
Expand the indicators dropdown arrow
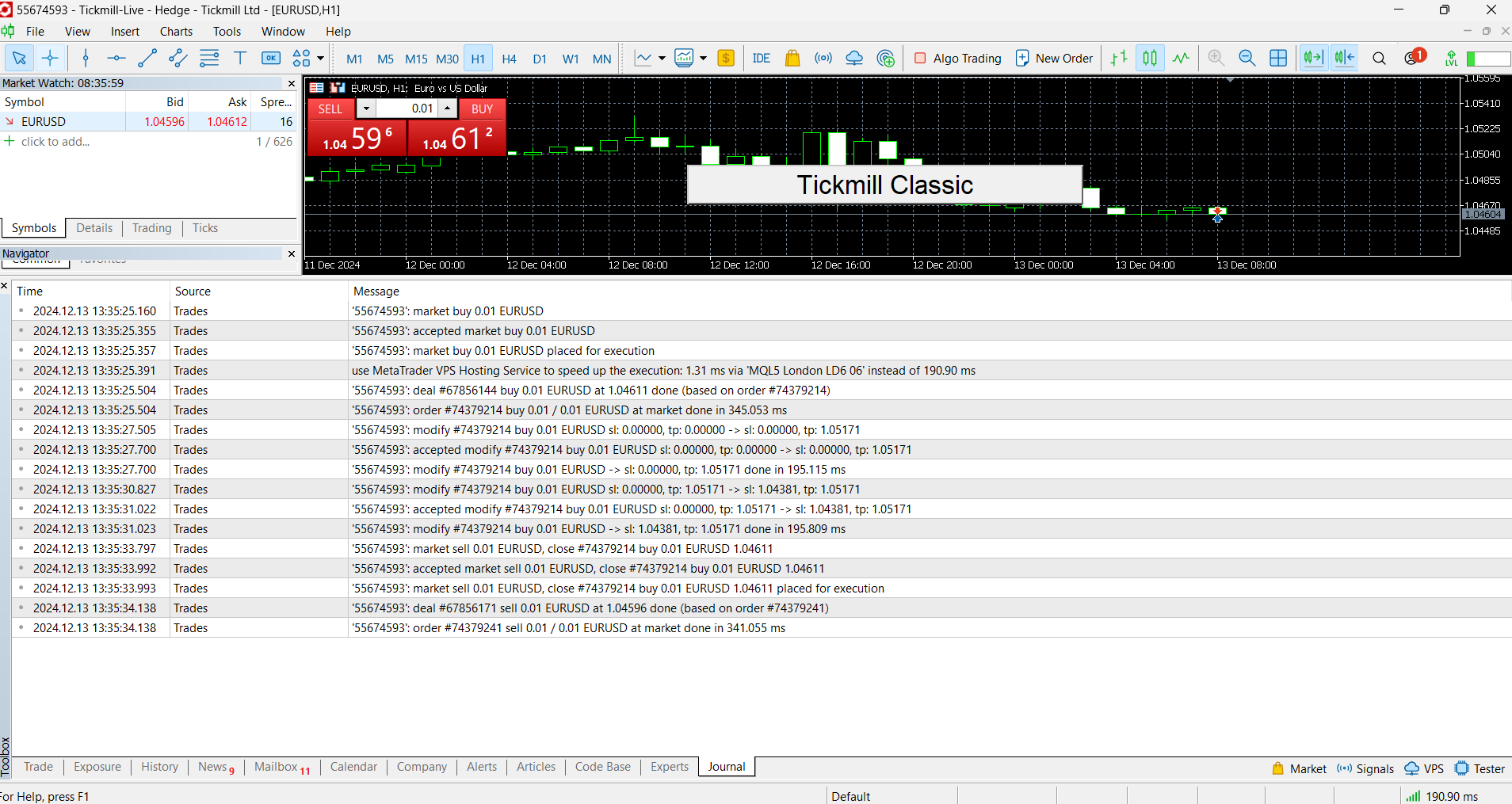tap(662, 58)
